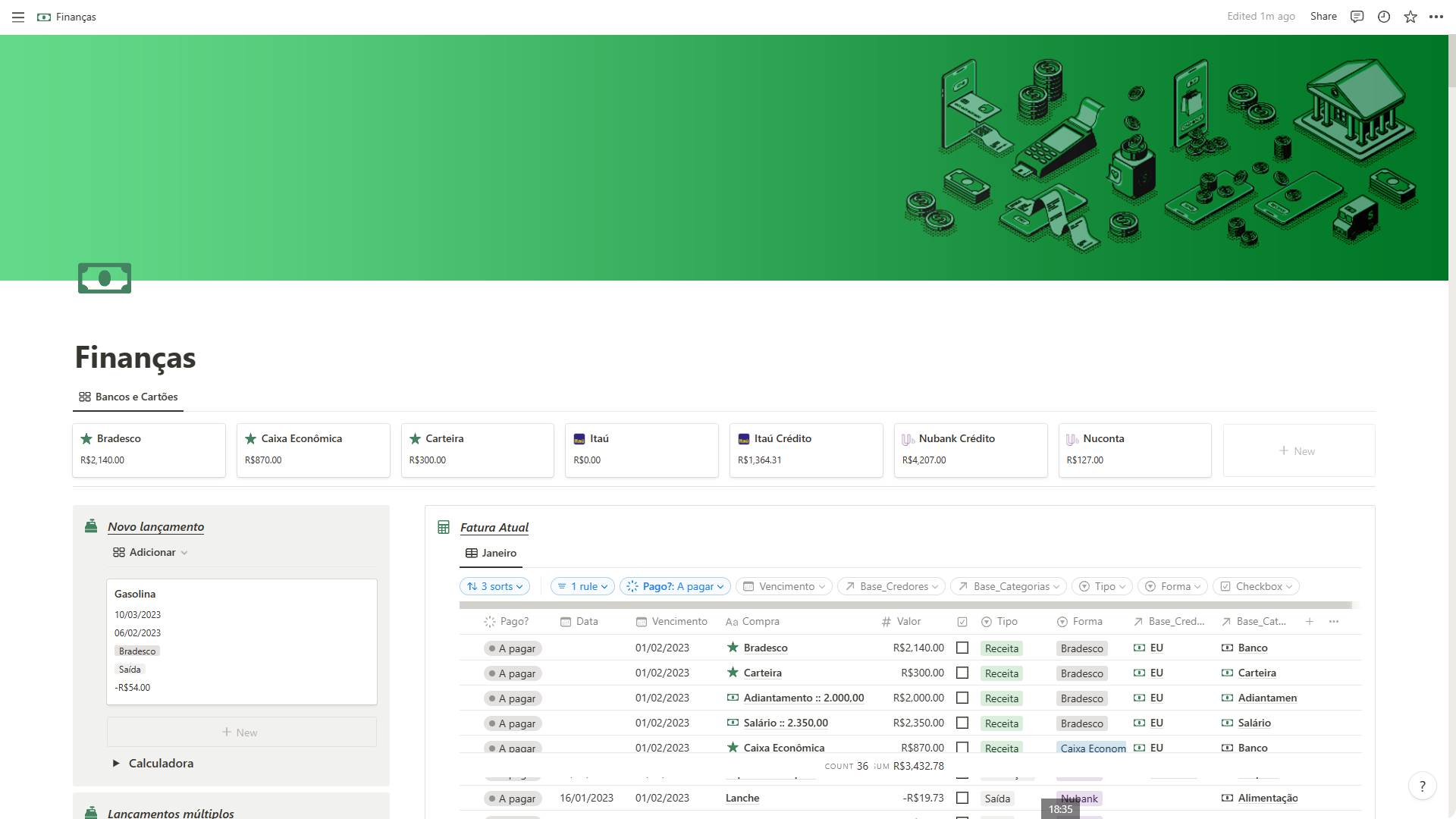This screenshot has width=1456, height=819.
Task: Open the Gasolina entry card
Action: coord(241,642)
